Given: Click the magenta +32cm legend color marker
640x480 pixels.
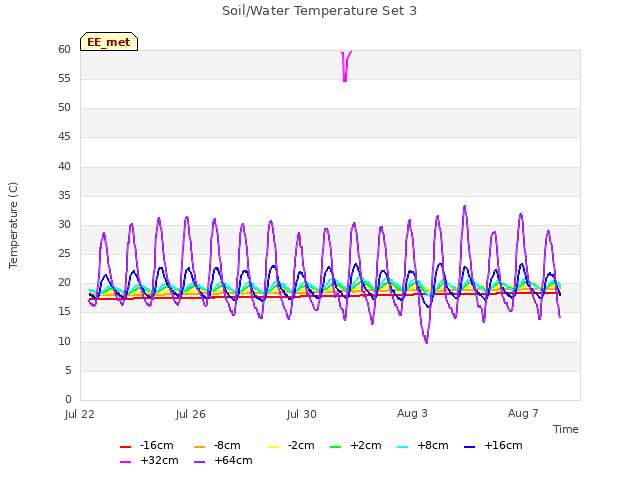Looking at the screenshot, I should 125,462.
